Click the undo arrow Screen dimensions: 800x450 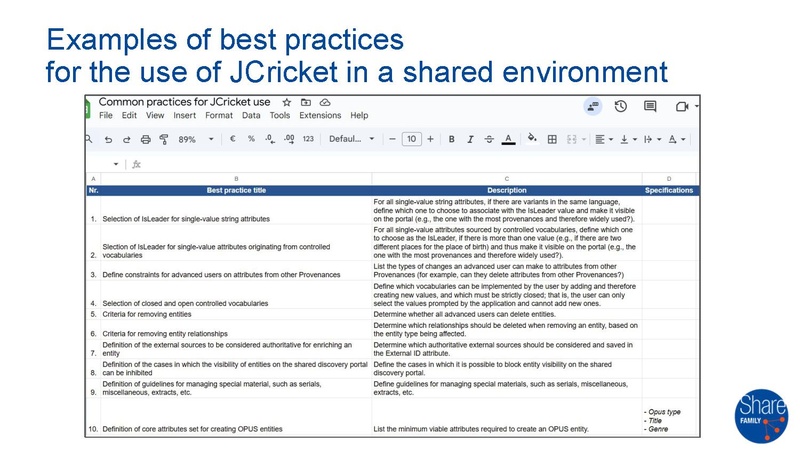(108, 139)
